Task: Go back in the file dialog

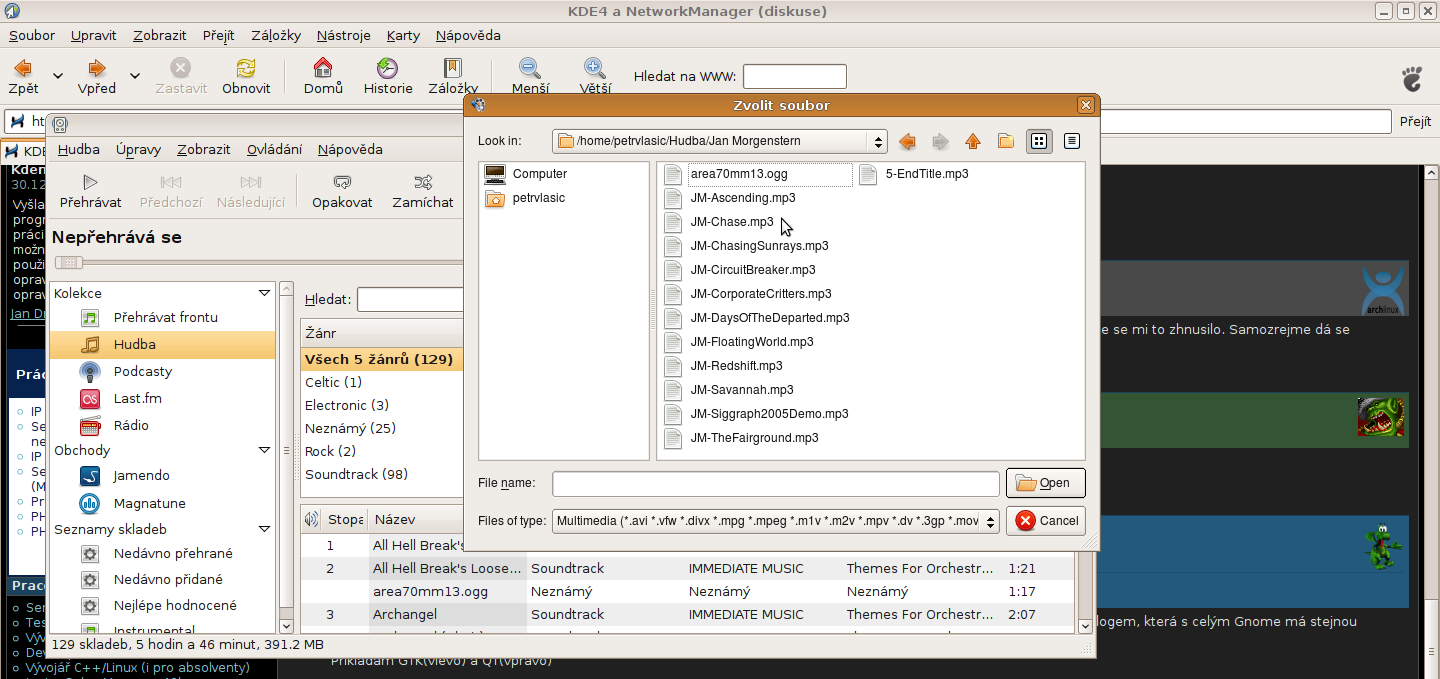Action: tap(907, 141)
